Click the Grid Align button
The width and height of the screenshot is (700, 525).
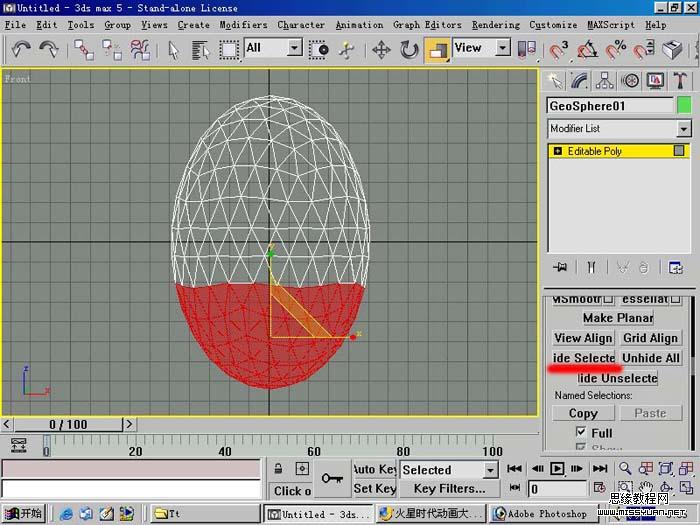click(x=651, y=338)
